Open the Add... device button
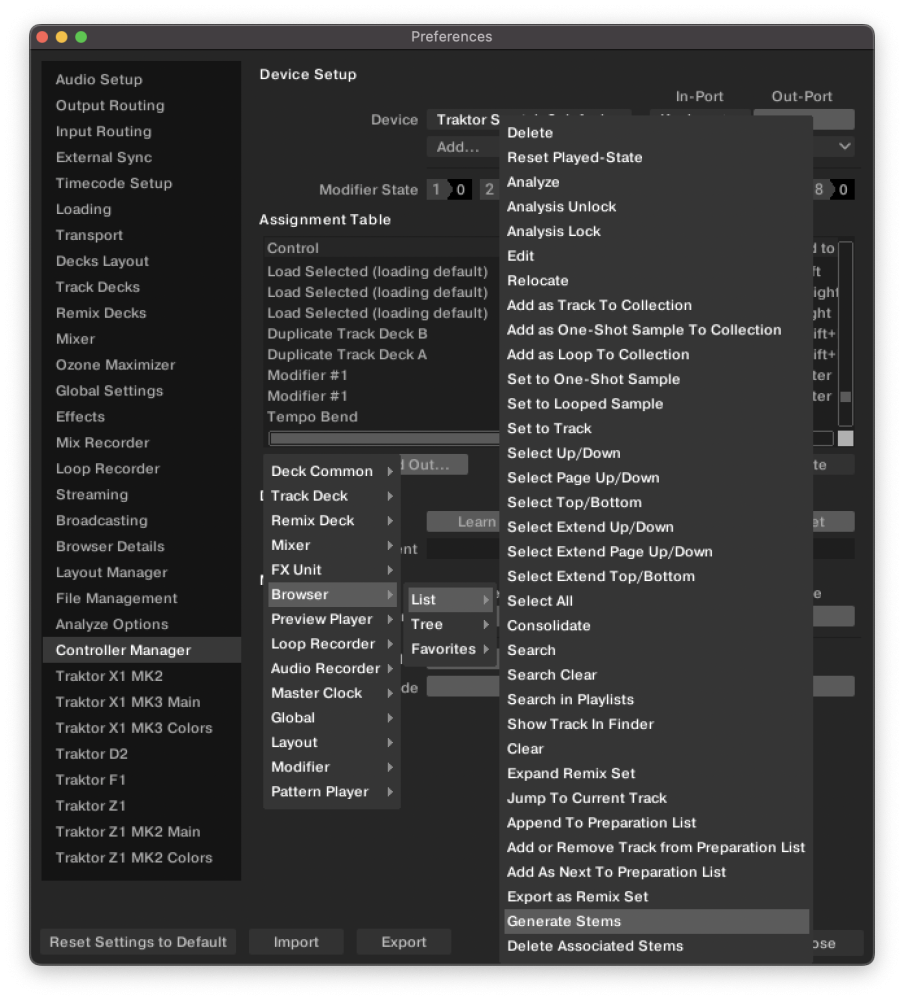 [x=463, y=147]
